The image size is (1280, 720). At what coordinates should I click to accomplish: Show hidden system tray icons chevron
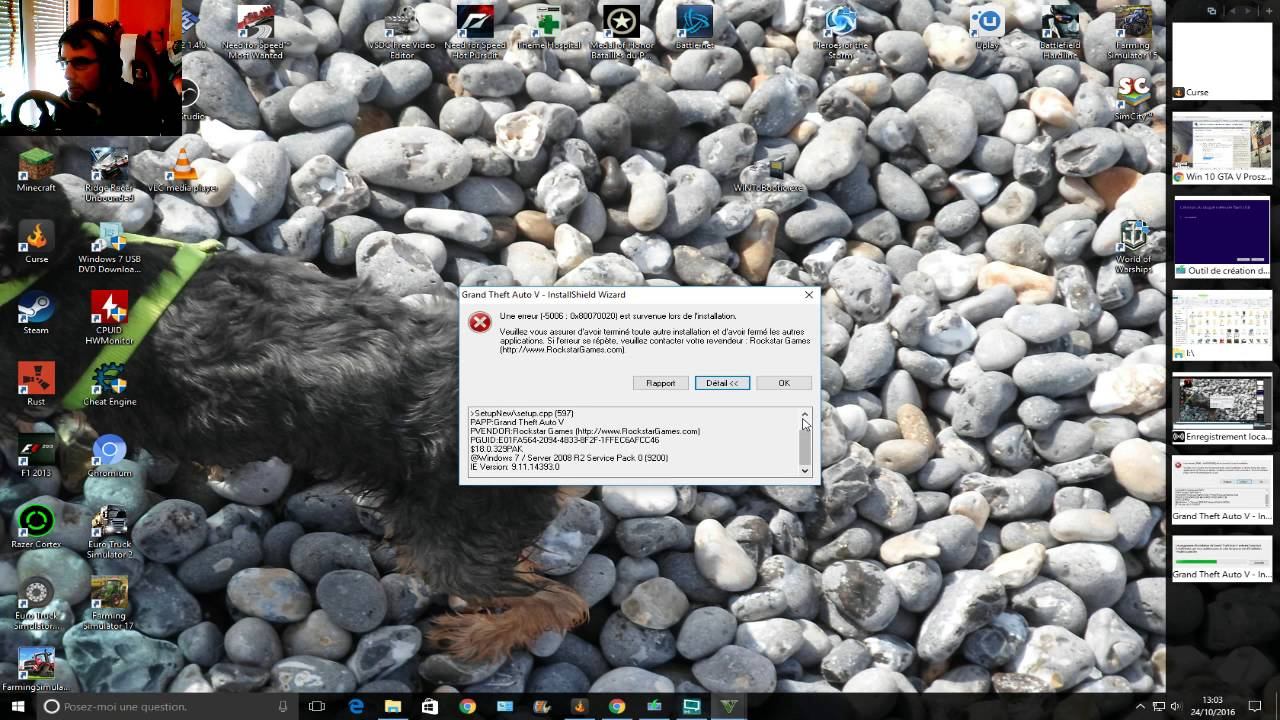tap(1140, 706)
